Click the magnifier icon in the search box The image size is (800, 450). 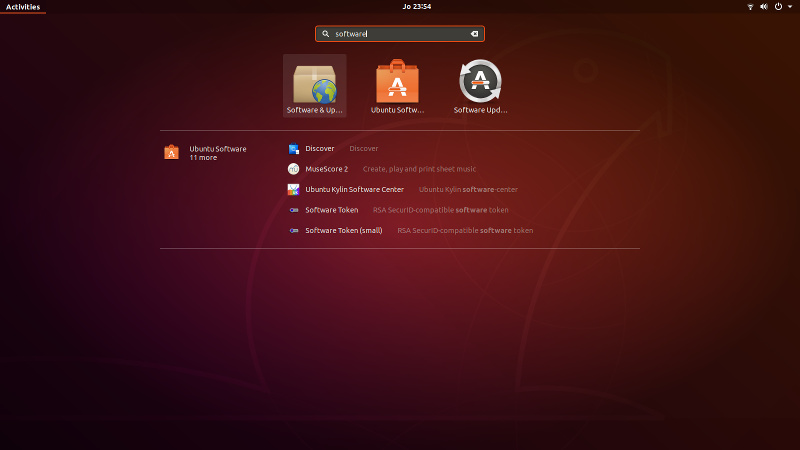point(326,34)
